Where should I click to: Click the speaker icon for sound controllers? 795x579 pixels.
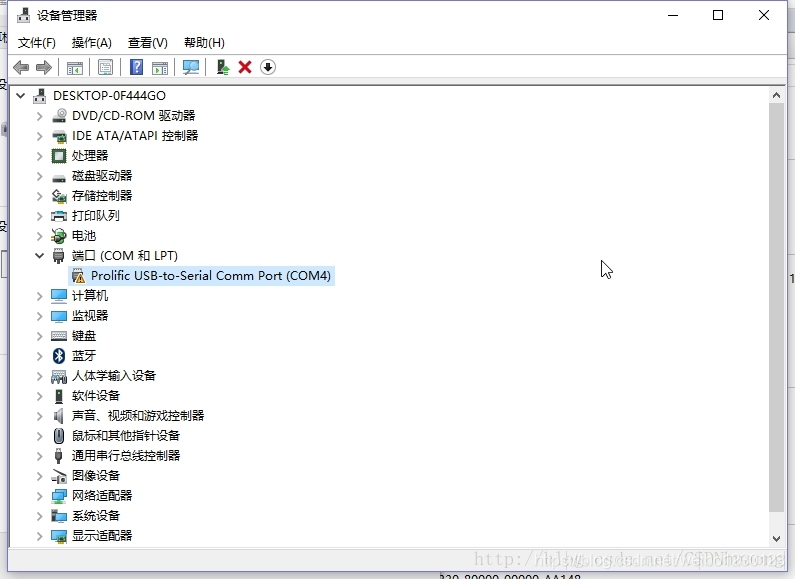click(59, 416)
